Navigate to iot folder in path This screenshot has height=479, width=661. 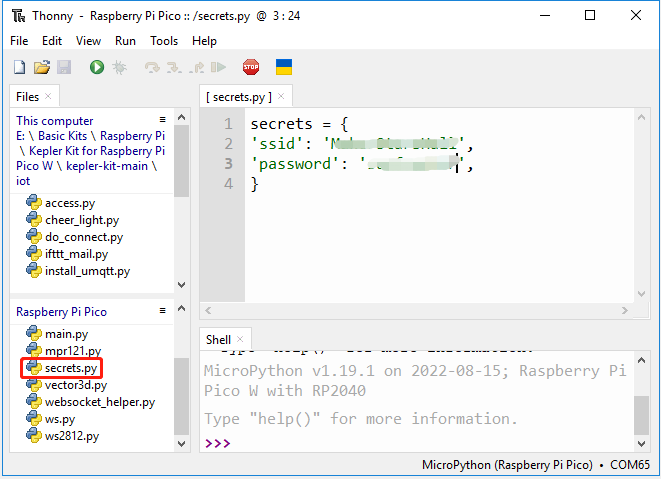pyautogui.click(x=23, y=181)
